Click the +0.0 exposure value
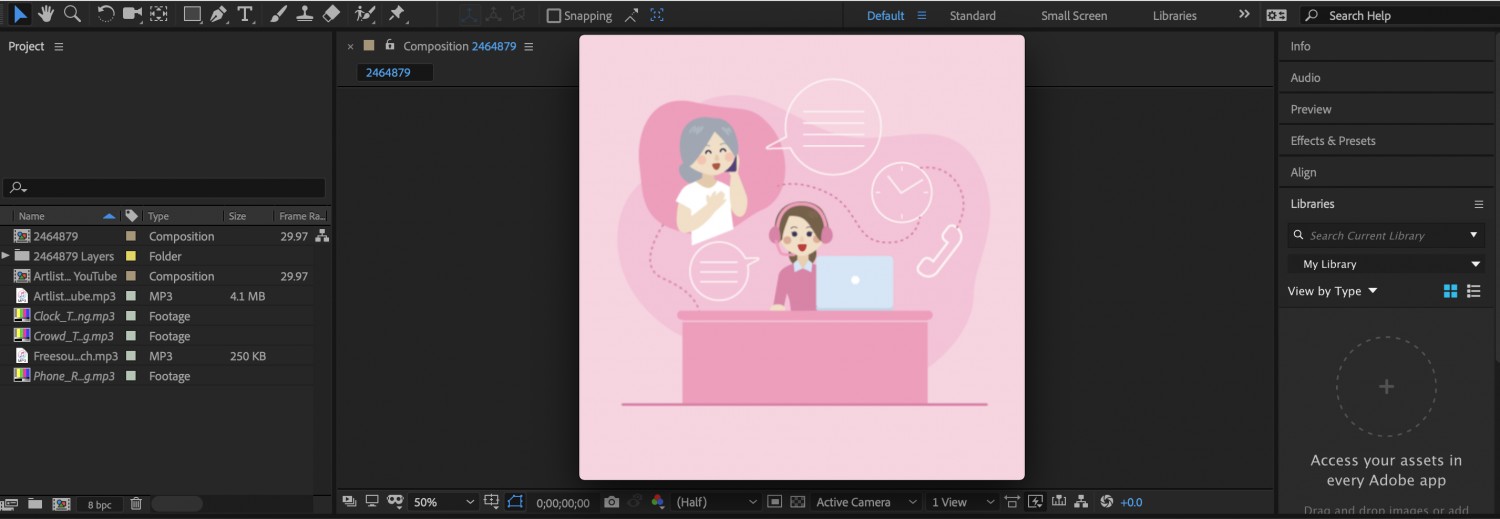Viewport: 1500px width, 519px height. coord(1131,502)
